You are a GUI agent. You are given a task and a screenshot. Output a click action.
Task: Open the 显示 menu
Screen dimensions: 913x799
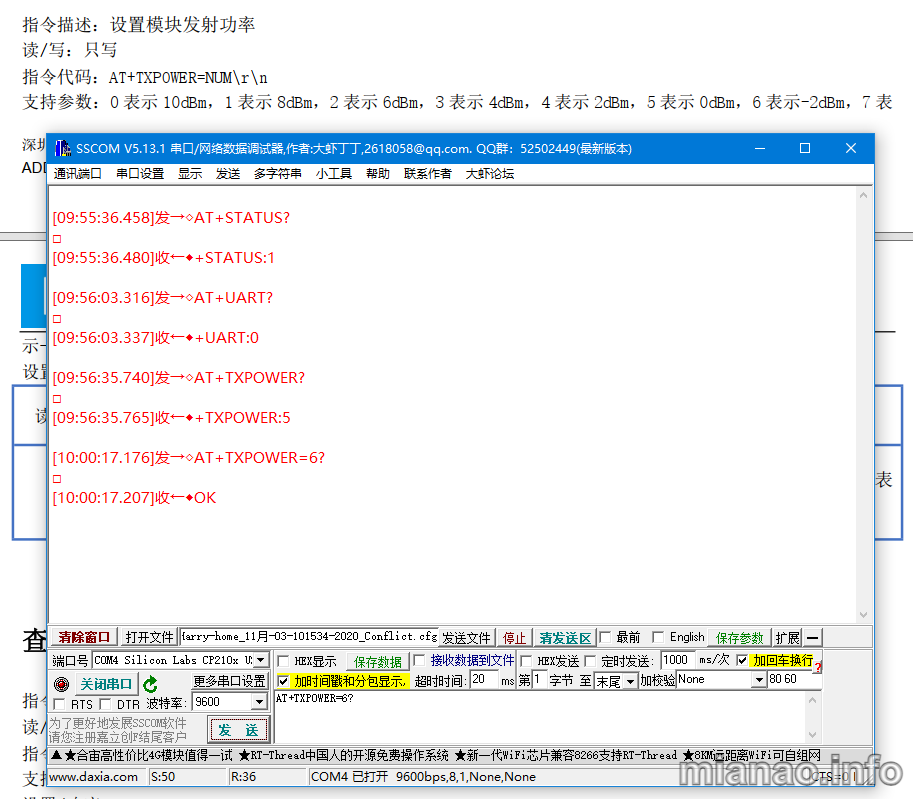(190, 174)
